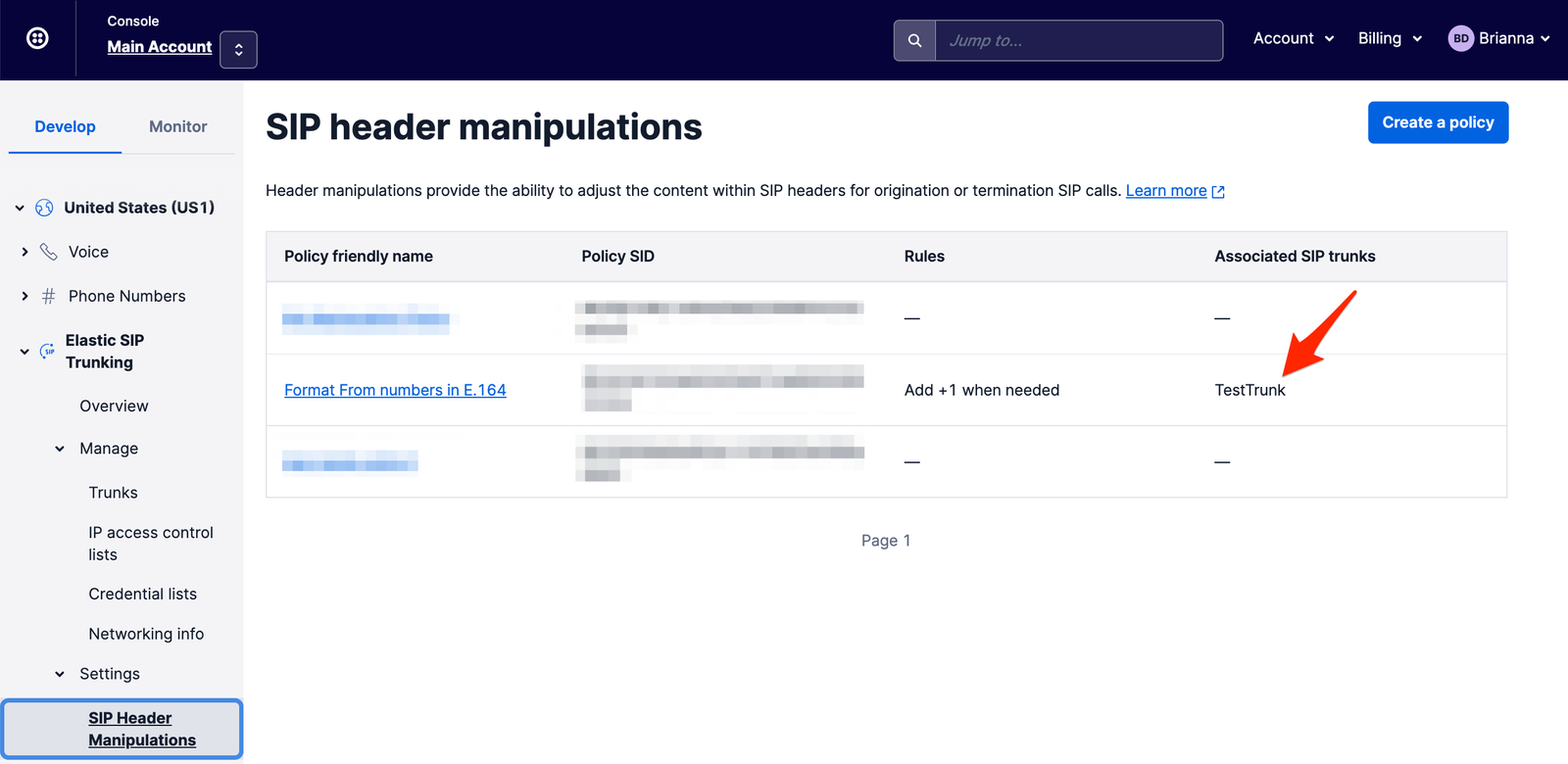The image size is (1568, 764).
Task: Switch to the Monitor tab
Action: [x=177, y=126]
